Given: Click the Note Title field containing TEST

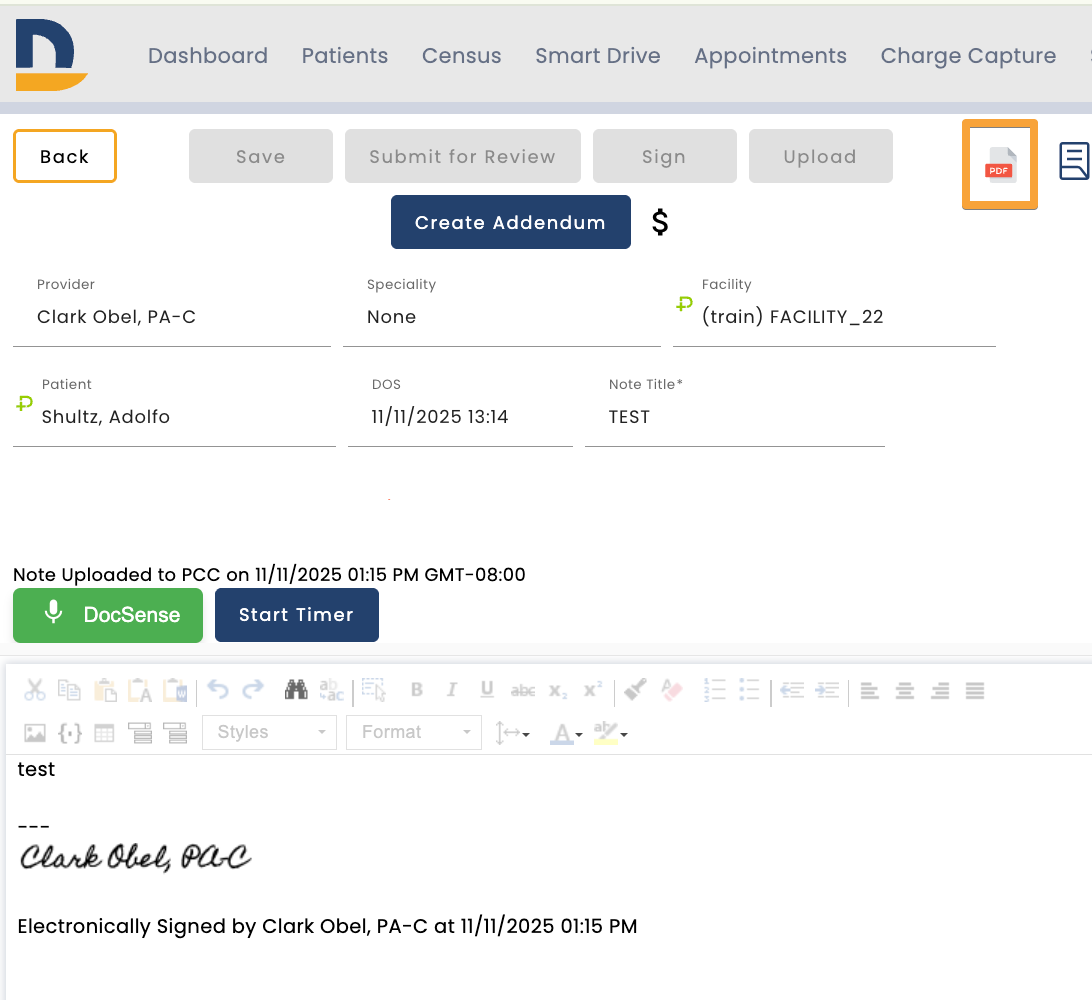Looking at the screenshot, I should click(x=735, y=416).
